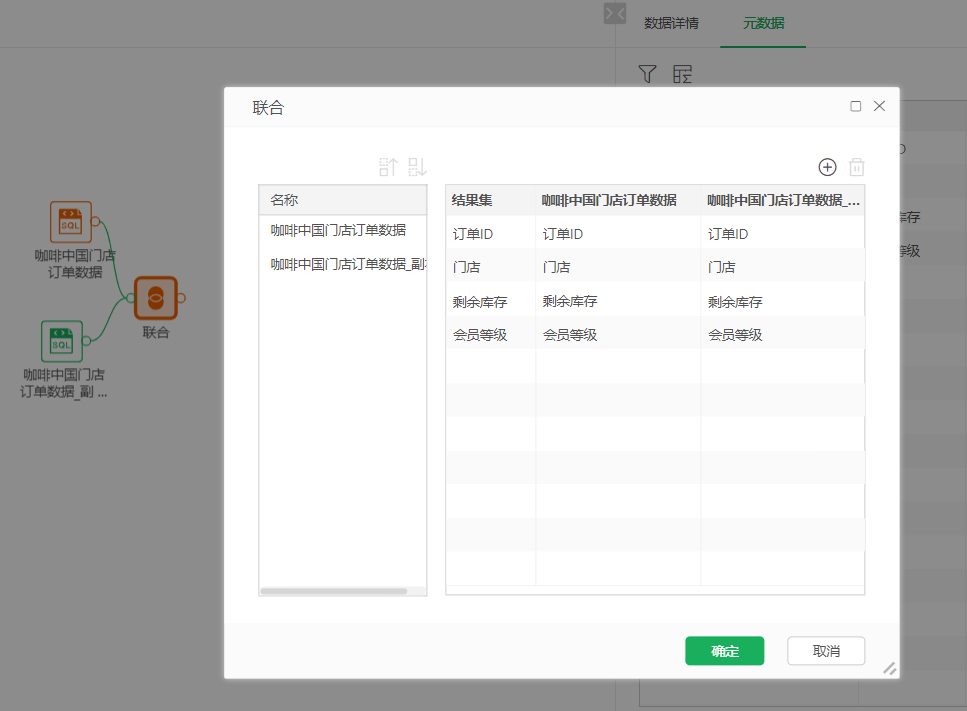The height and width of the screenshot is (711, 967).
Task: Close the 联合 dialog
Action: [880, 106]
